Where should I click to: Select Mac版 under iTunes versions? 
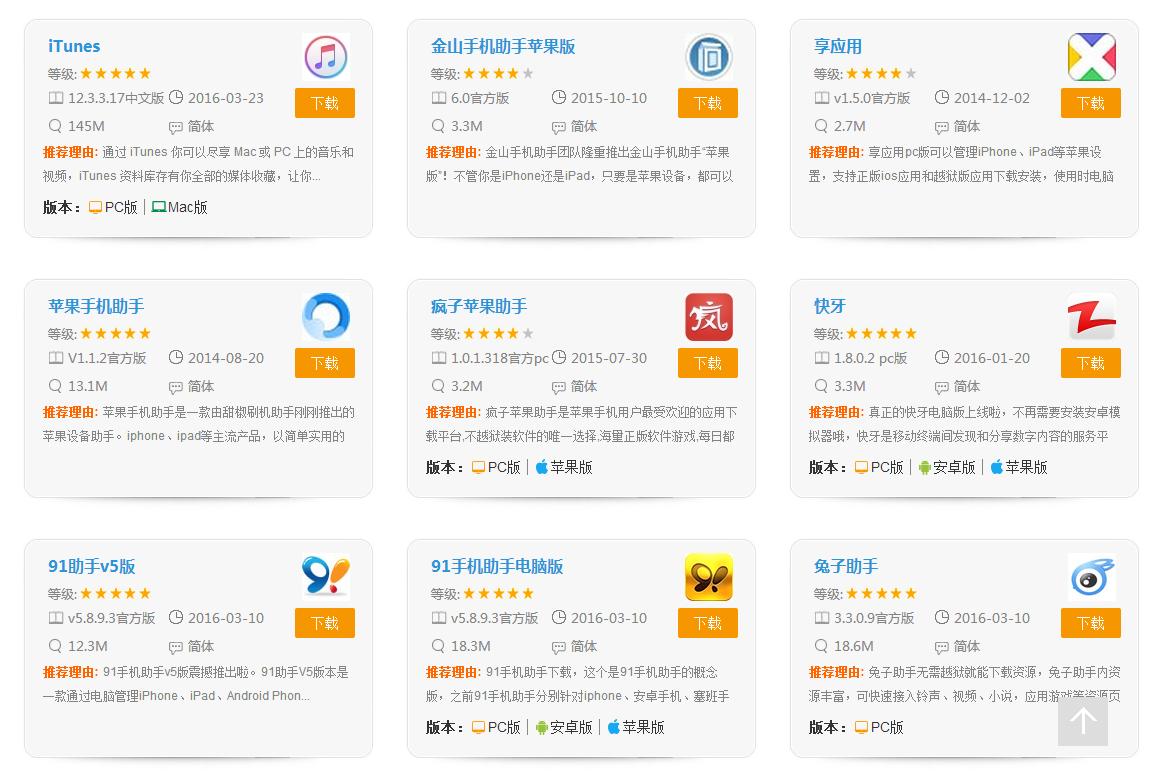179,207
